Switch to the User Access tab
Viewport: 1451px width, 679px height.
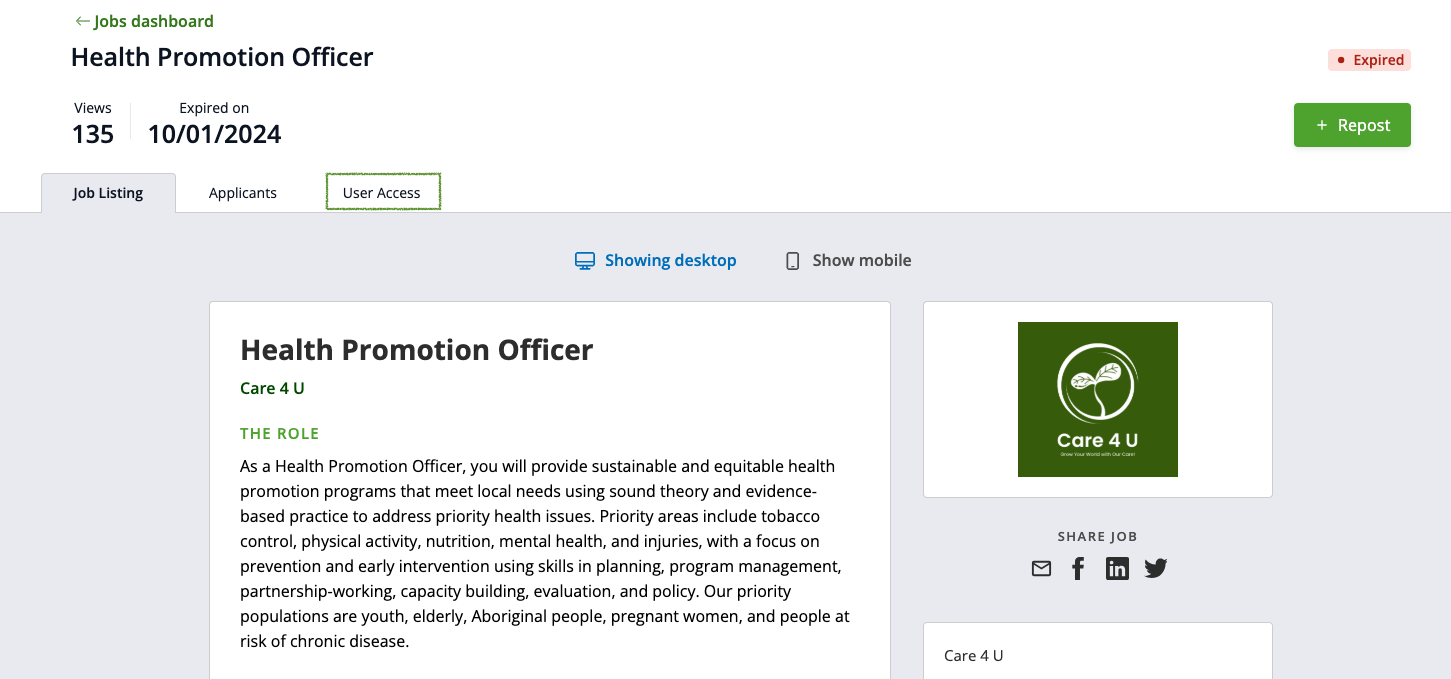(x=382, y=193)
